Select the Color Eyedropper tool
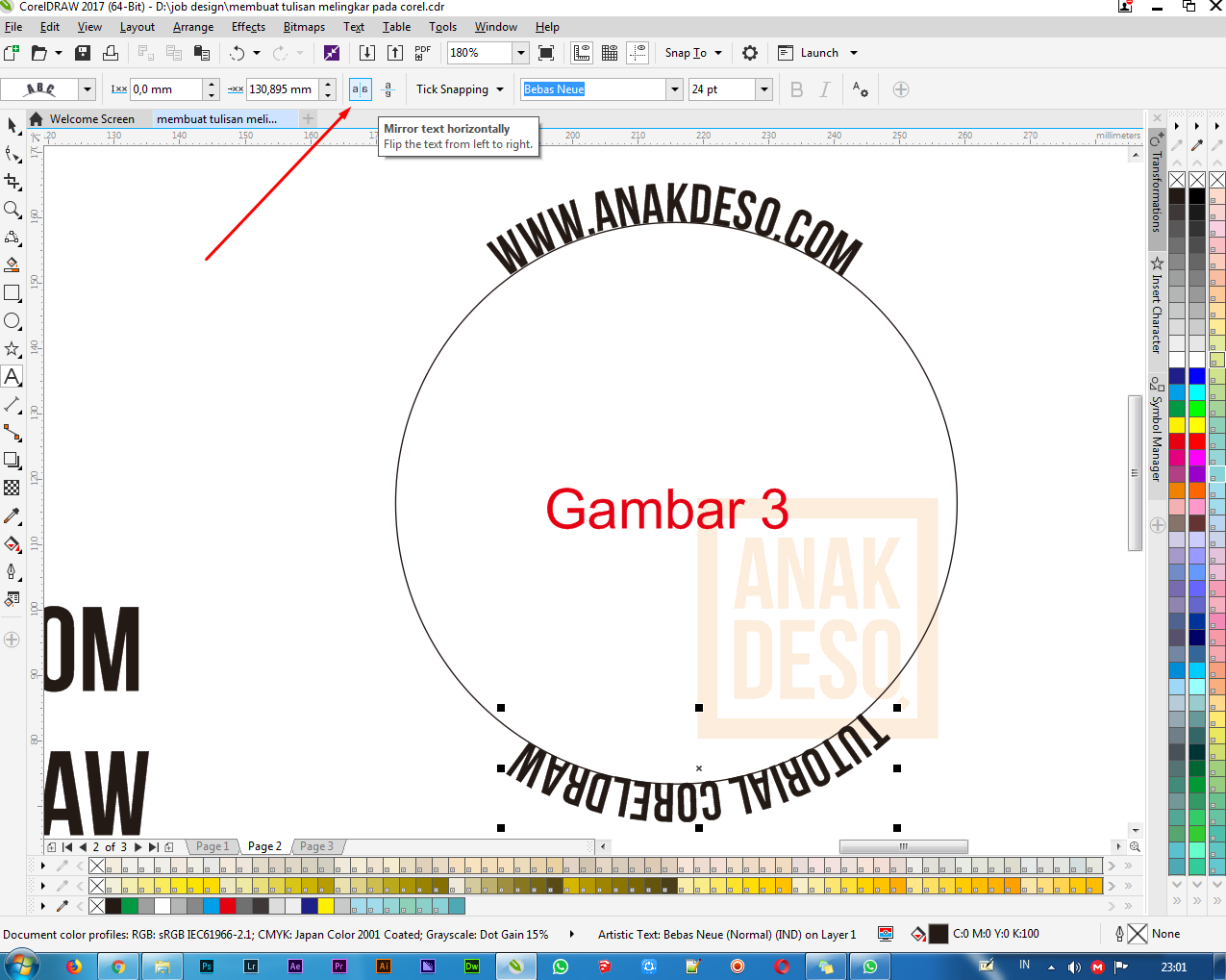Screen dimensions: 1226x980 pos(13,516)
